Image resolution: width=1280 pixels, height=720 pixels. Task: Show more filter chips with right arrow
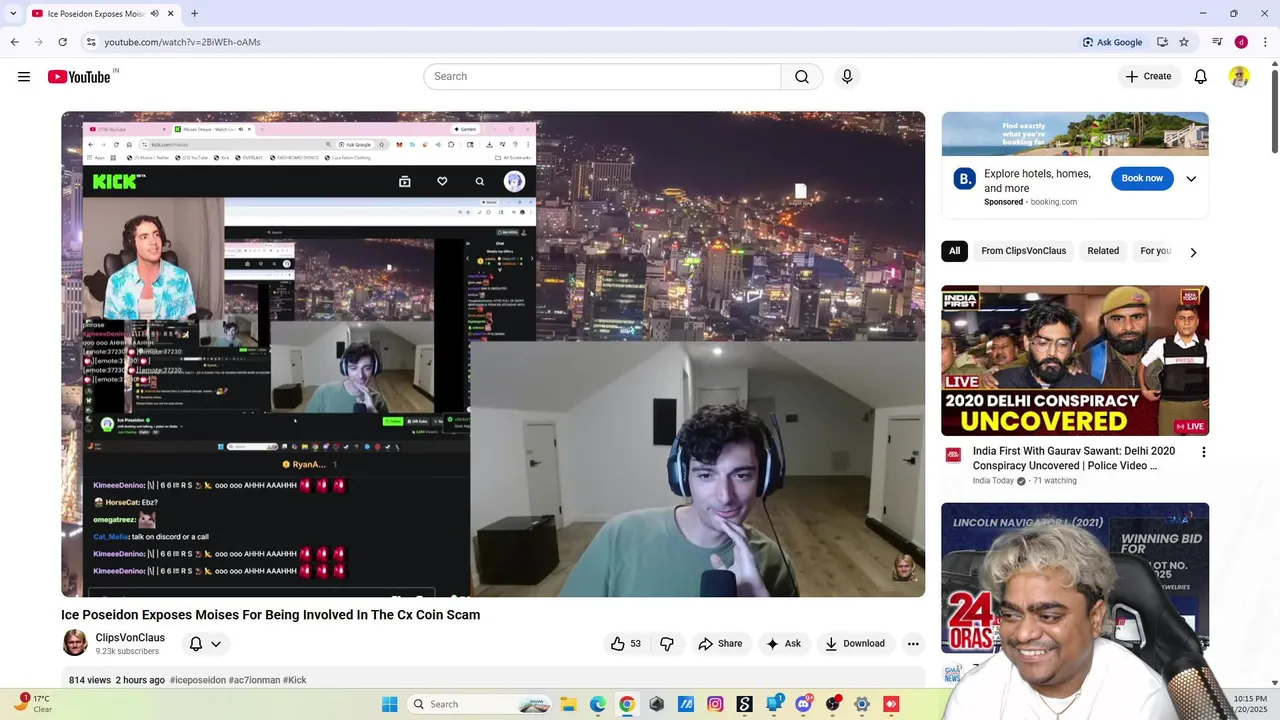coord(1193,252)
